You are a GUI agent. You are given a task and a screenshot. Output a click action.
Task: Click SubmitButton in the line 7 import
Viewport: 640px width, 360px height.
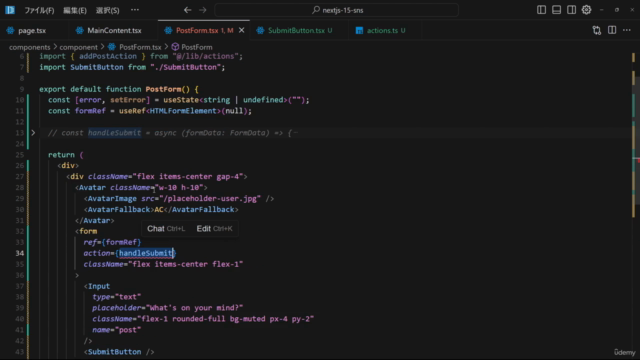(97, 67)
